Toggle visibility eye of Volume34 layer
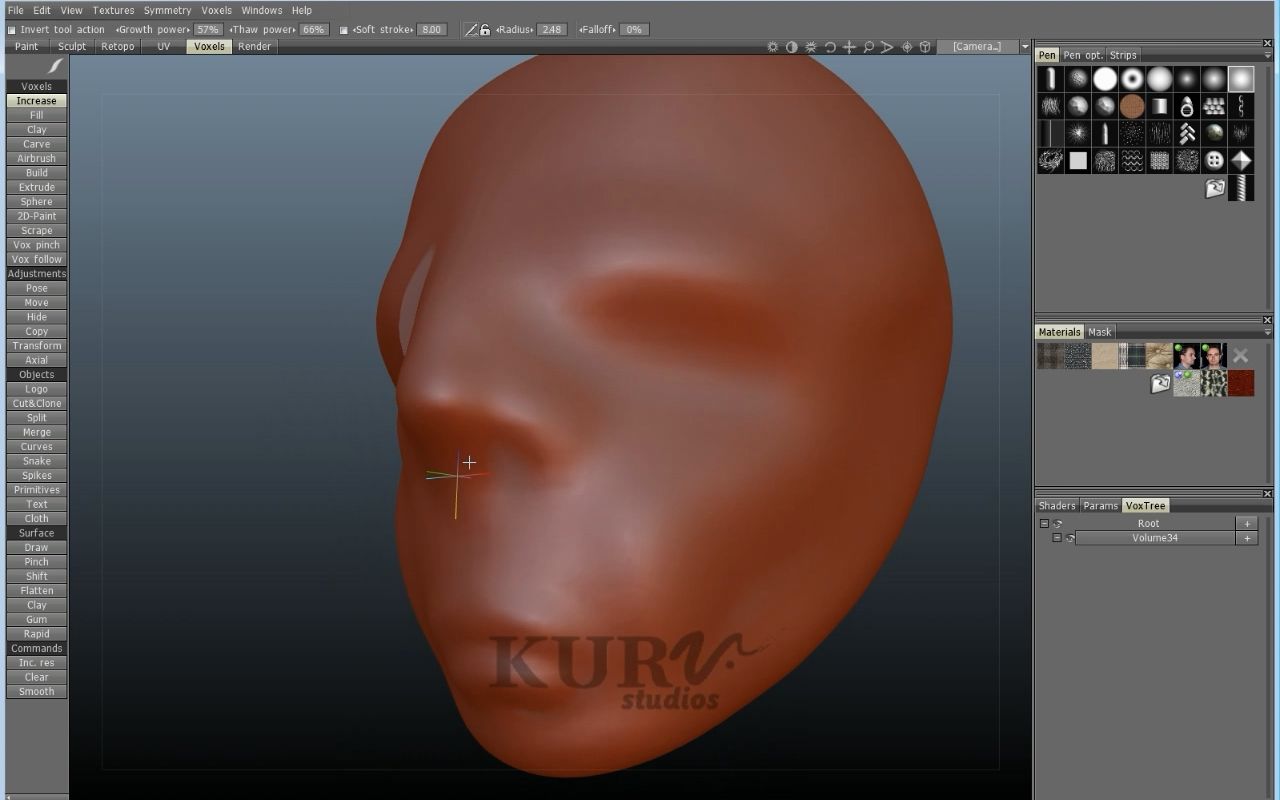The height and width of the screenshot is (800, 1280). (1070, 538)
